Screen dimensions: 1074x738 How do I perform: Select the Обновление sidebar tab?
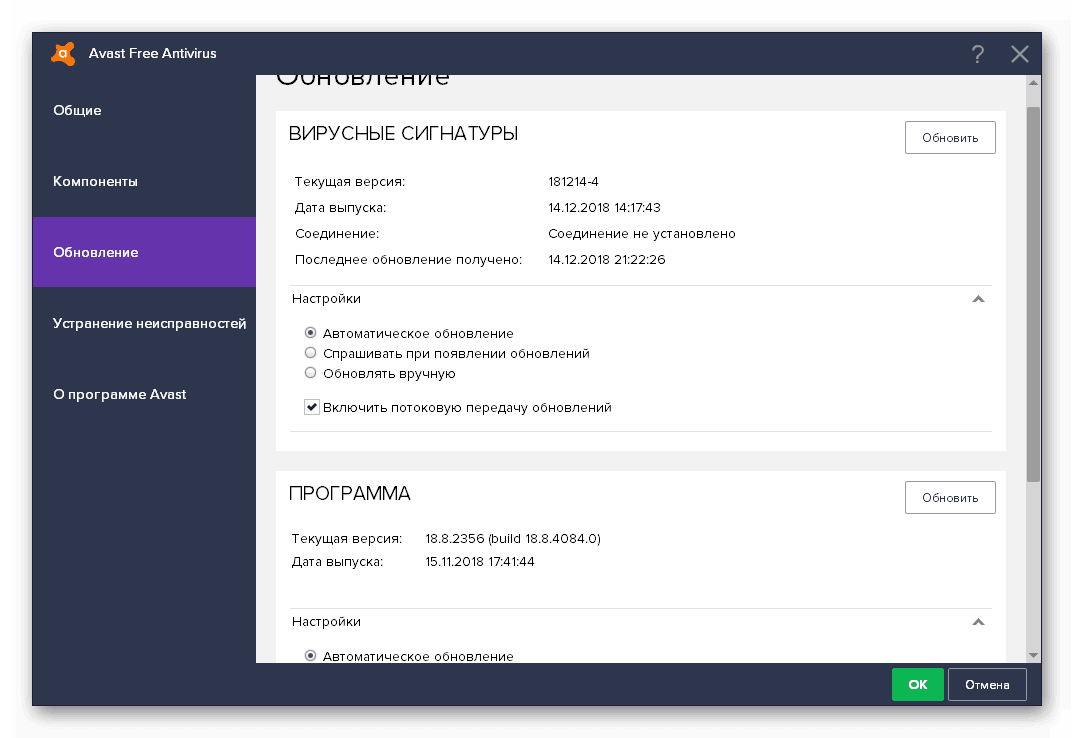[96, 252]
